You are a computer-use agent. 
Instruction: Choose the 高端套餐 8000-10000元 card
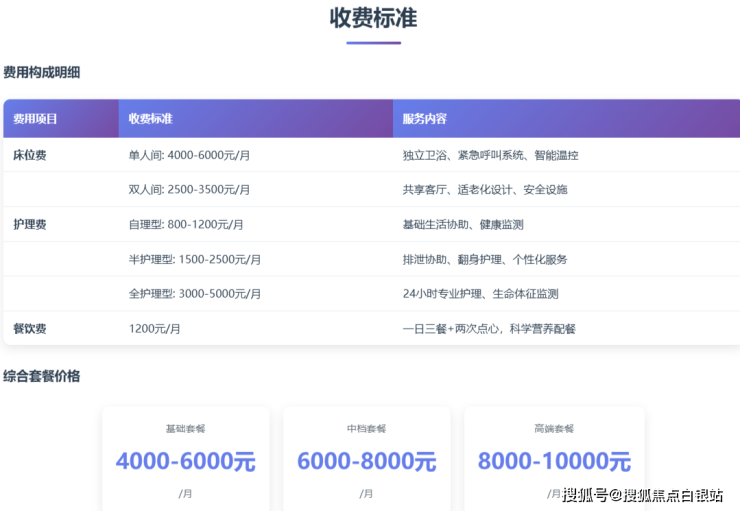(554, 458)
